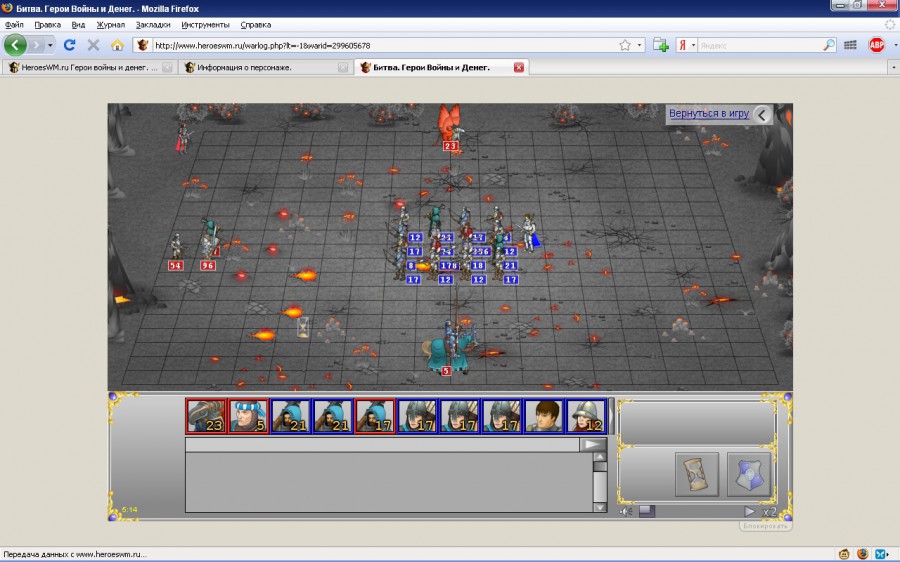Reload the current page

(70, 45)
